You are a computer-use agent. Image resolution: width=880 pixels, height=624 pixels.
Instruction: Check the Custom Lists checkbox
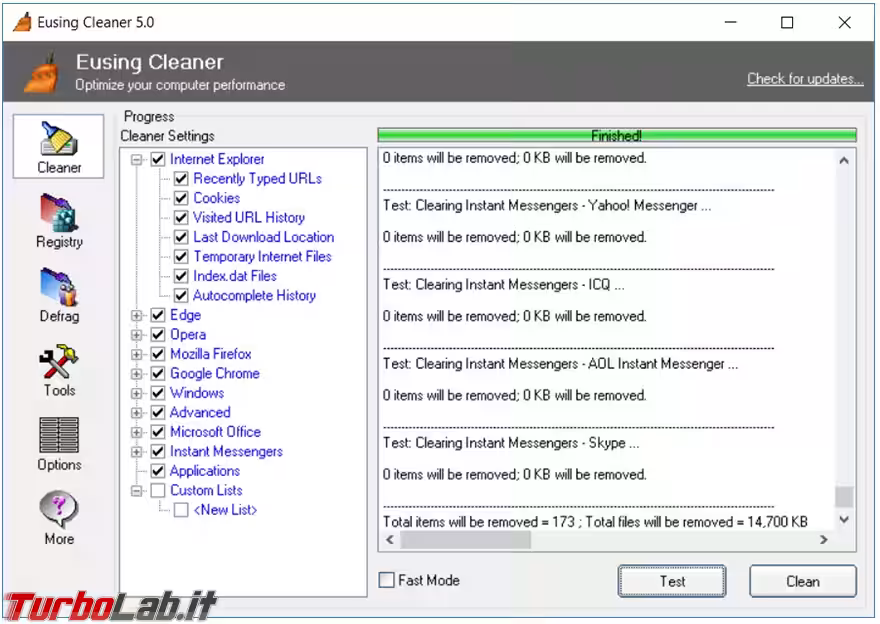[x=157, y=491]
